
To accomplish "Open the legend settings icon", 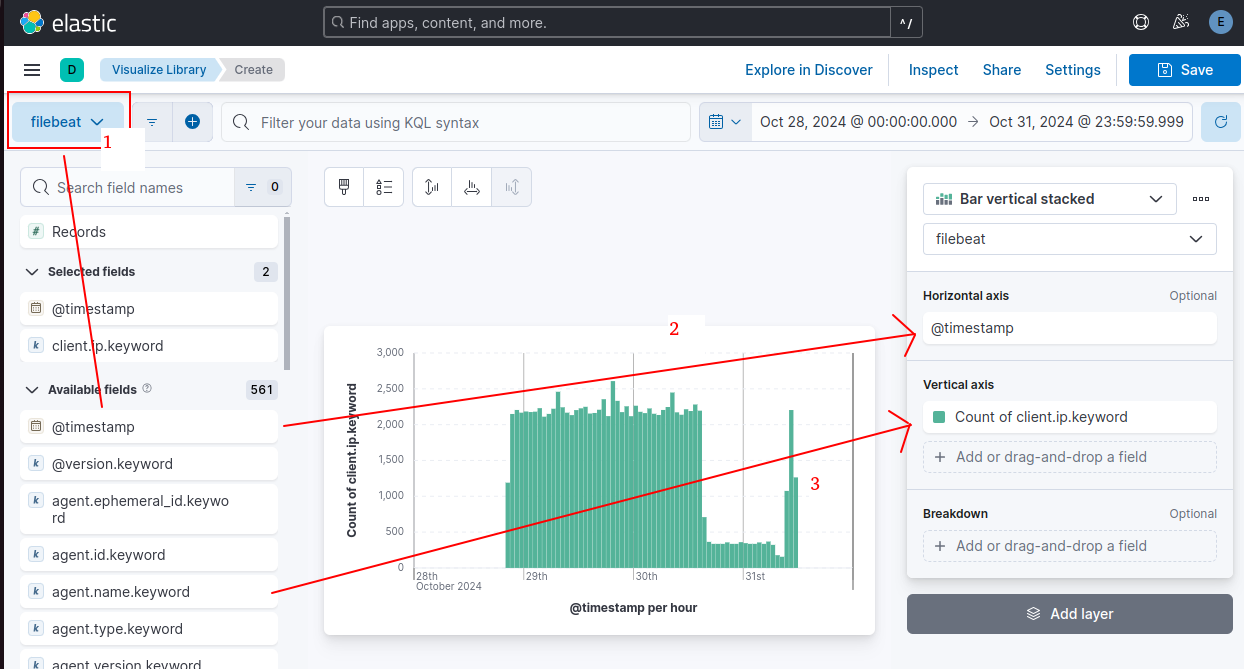I will click(384, 187).
